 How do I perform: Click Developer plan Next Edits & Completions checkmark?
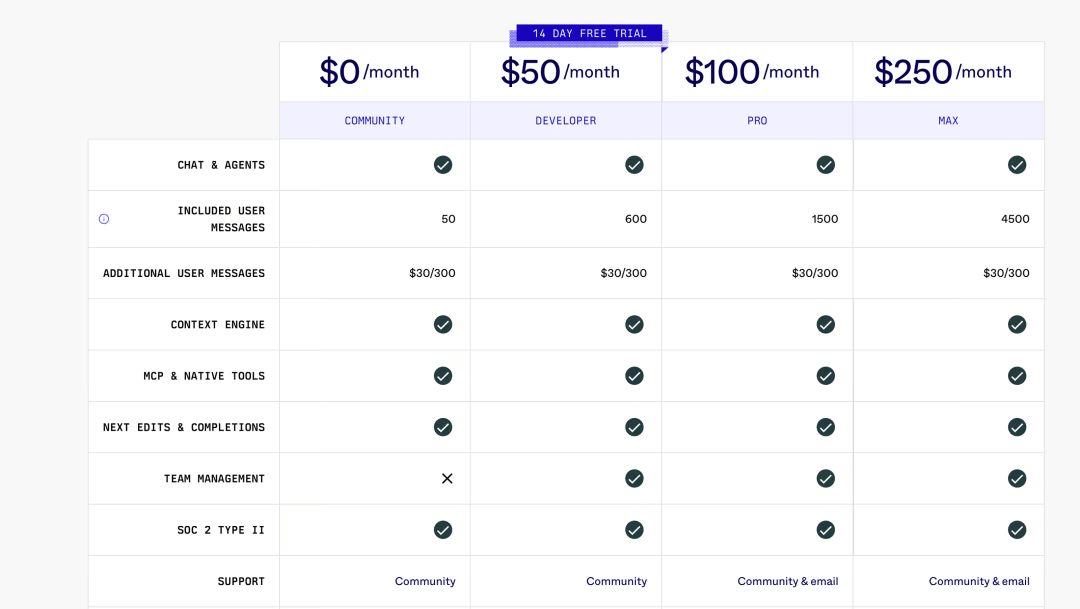[x=634, y=427]
